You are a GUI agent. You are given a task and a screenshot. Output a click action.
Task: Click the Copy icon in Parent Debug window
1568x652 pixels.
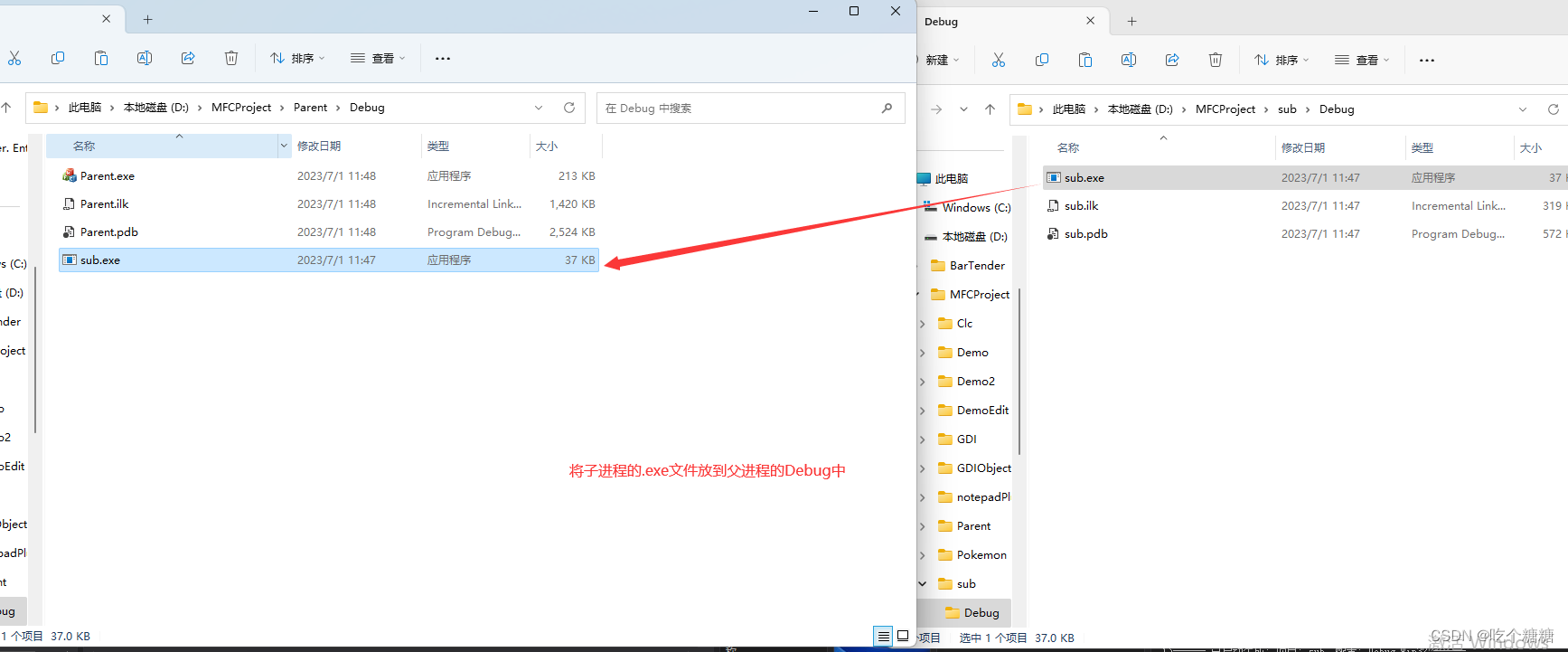[58, 58]
